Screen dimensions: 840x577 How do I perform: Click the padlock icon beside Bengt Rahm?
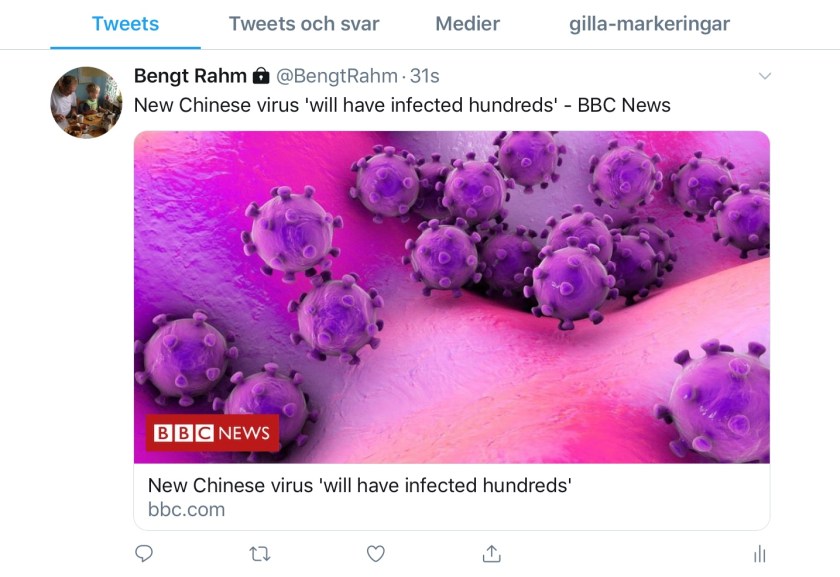click(260, 76)
